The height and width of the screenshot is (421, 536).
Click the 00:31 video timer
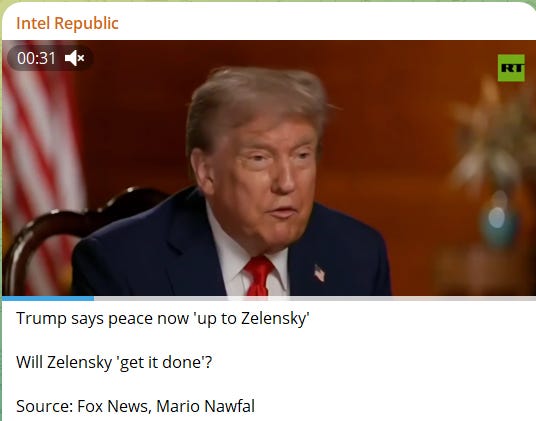click(x=36, y=58)
